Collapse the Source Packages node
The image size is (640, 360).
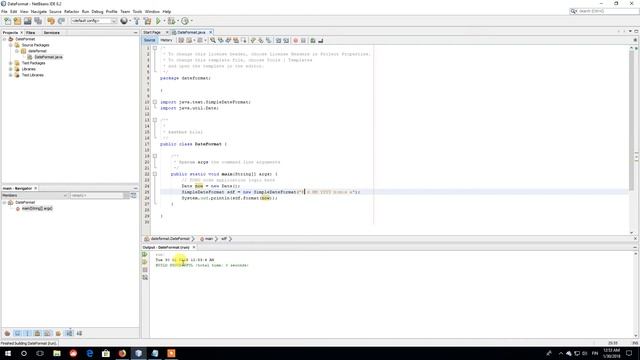11,45
